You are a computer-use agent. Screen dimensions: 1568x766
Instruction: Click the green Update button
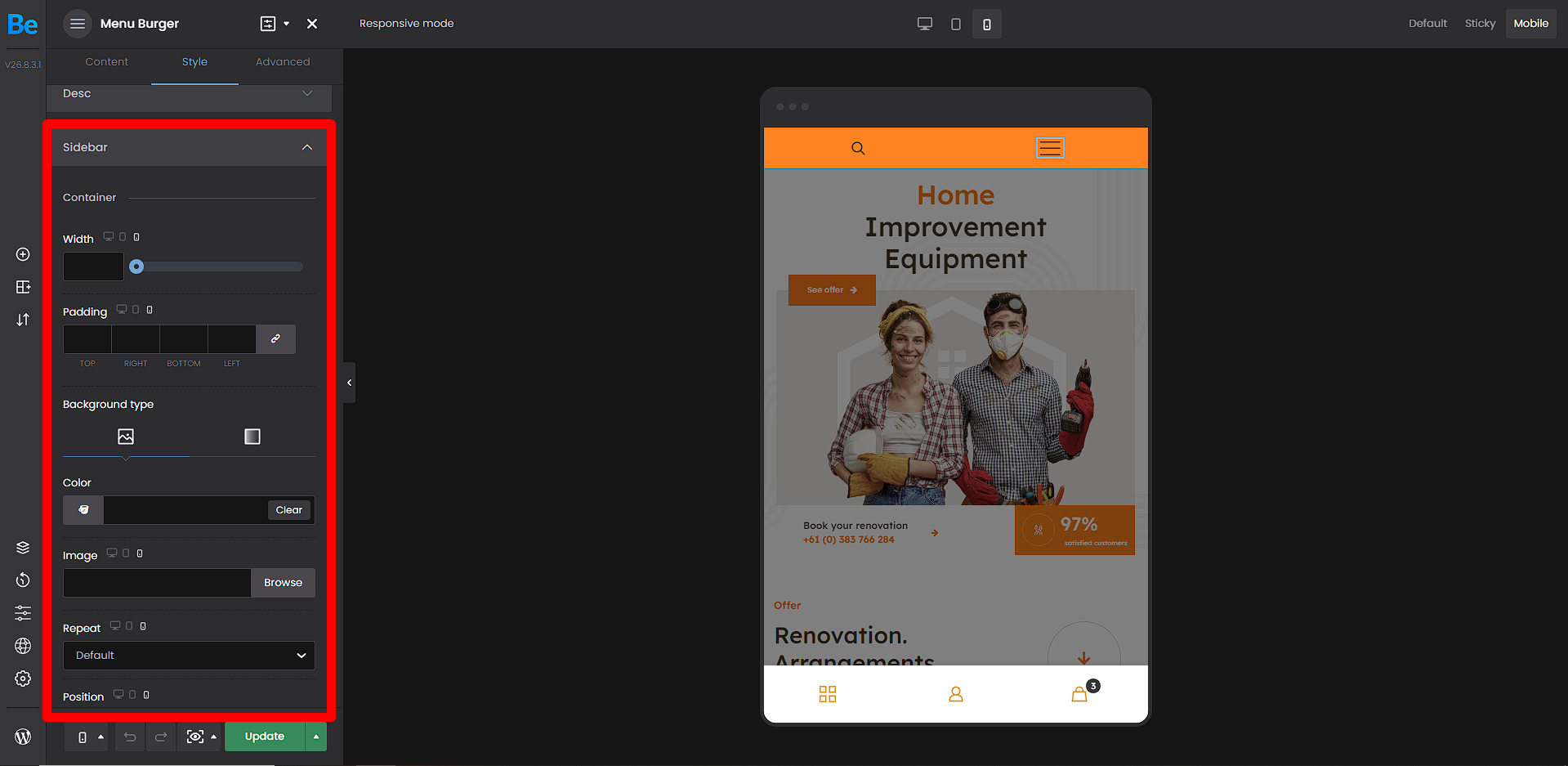[x=265, y=737]
